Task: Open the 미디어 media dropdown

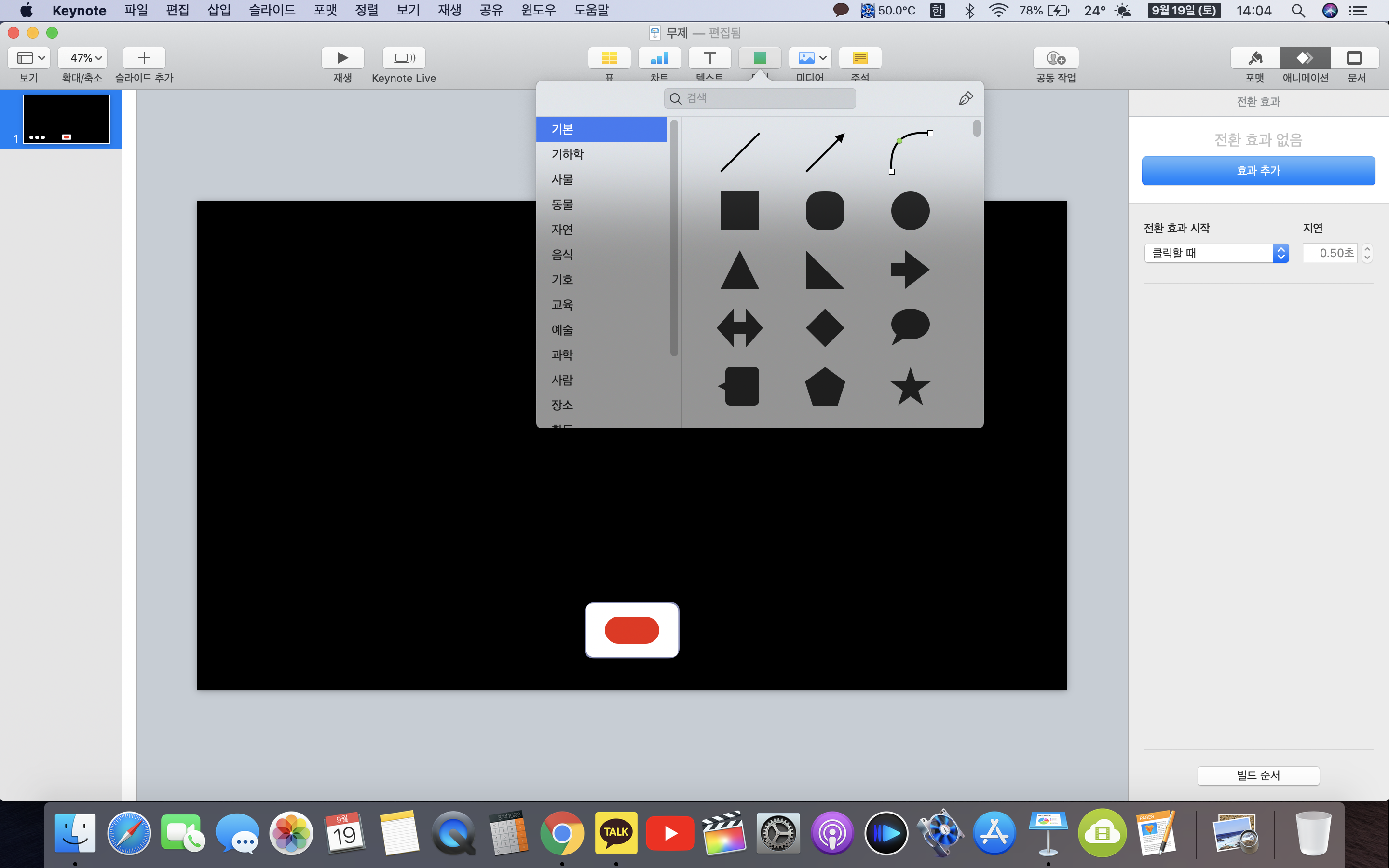Action: 810,58
